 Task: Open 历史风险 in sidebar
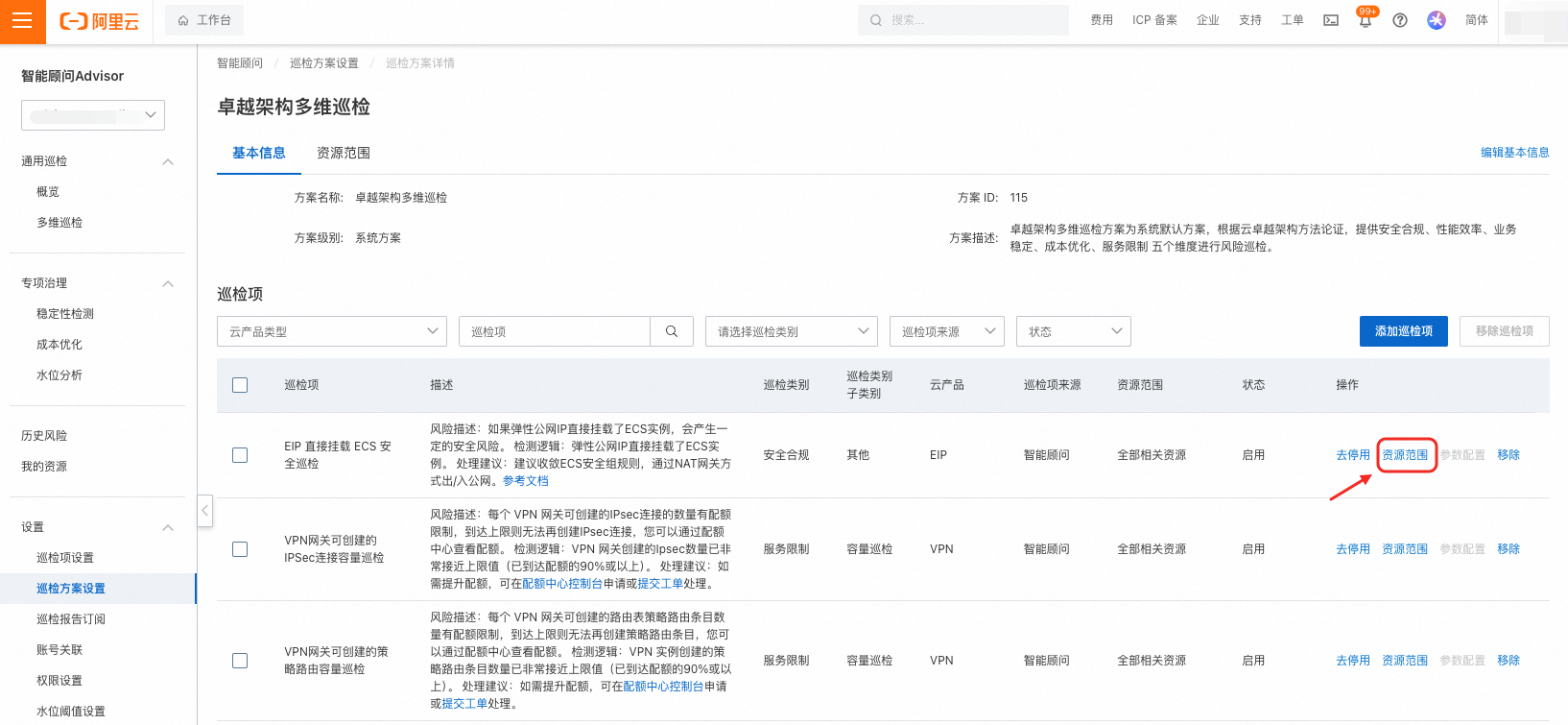pos(44,436)
